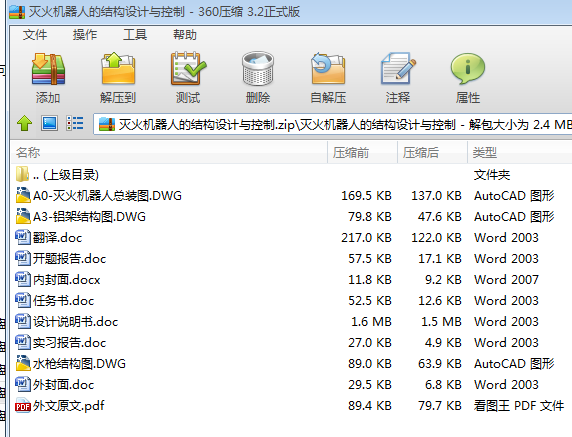Click the Word icon beside 任务书.doc
The image size is (572, 437).
23,300
